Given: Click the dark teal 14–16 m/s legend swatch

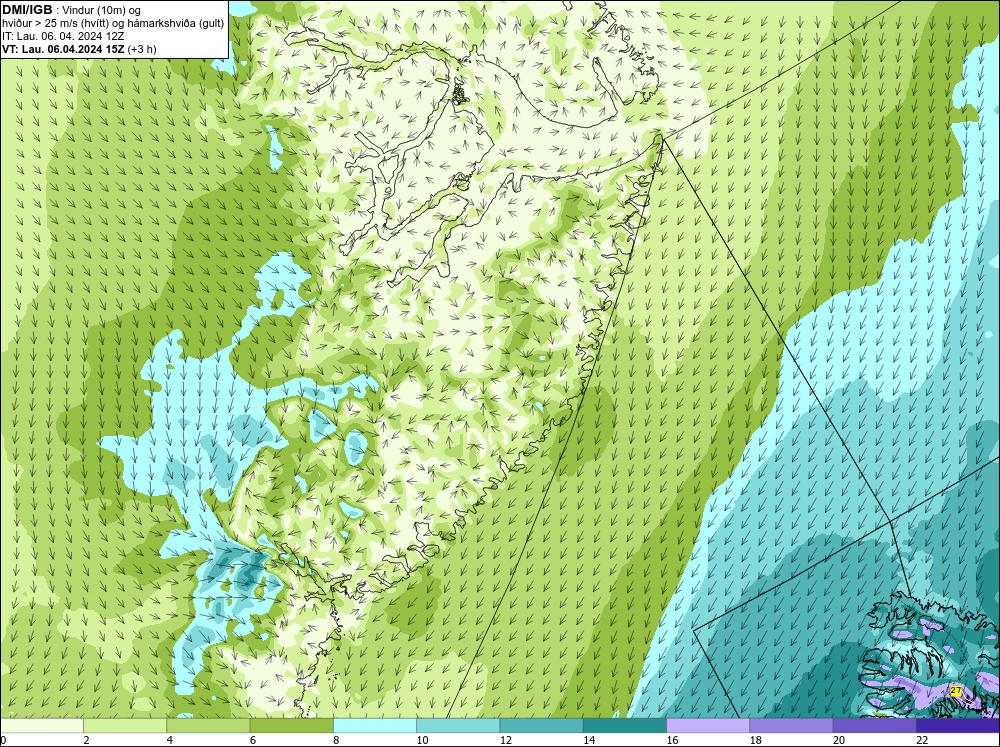Looking at the screenshot, I should [x=624, y=726].
